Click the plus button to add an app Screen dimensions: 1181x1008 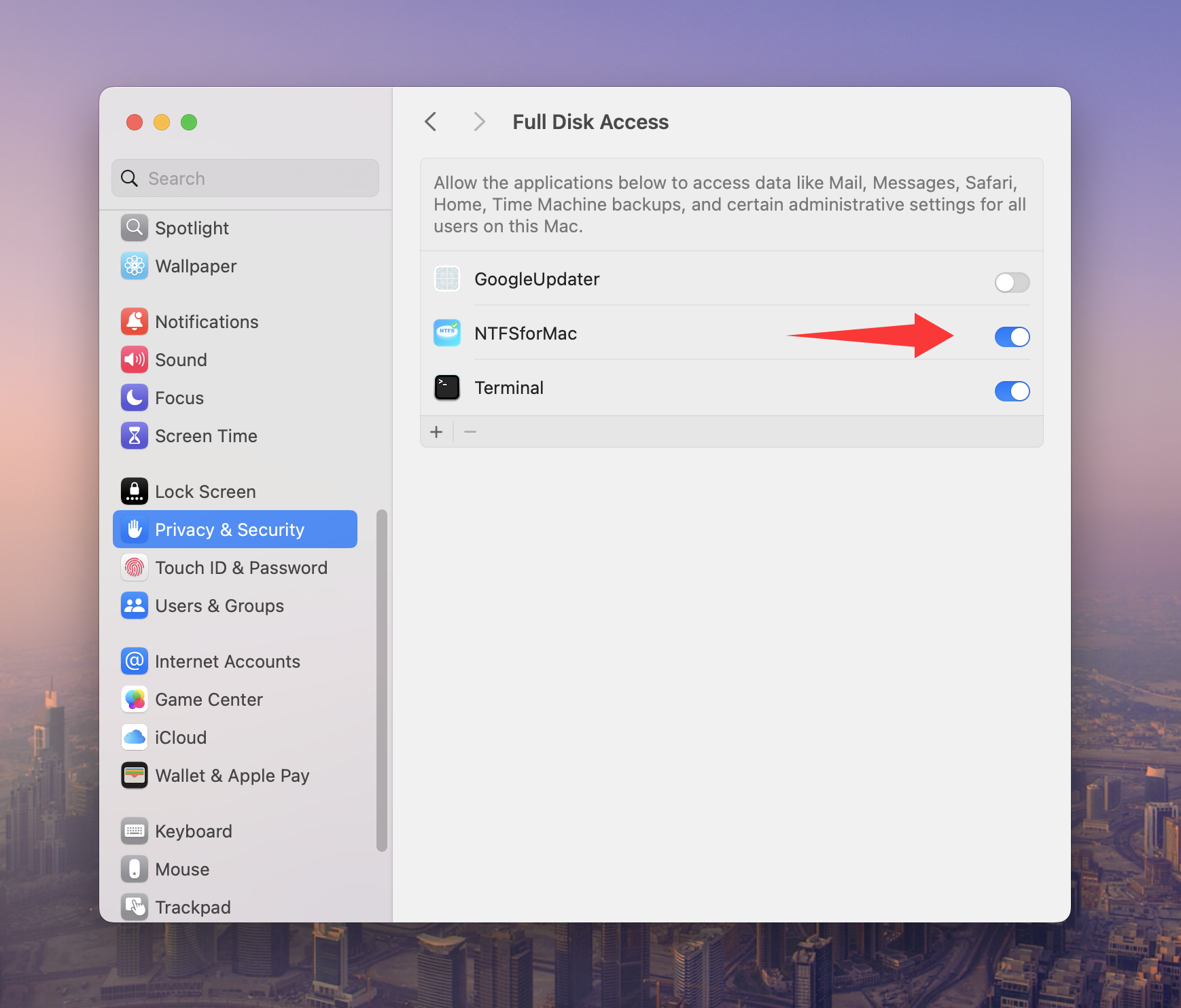(436, 431)
